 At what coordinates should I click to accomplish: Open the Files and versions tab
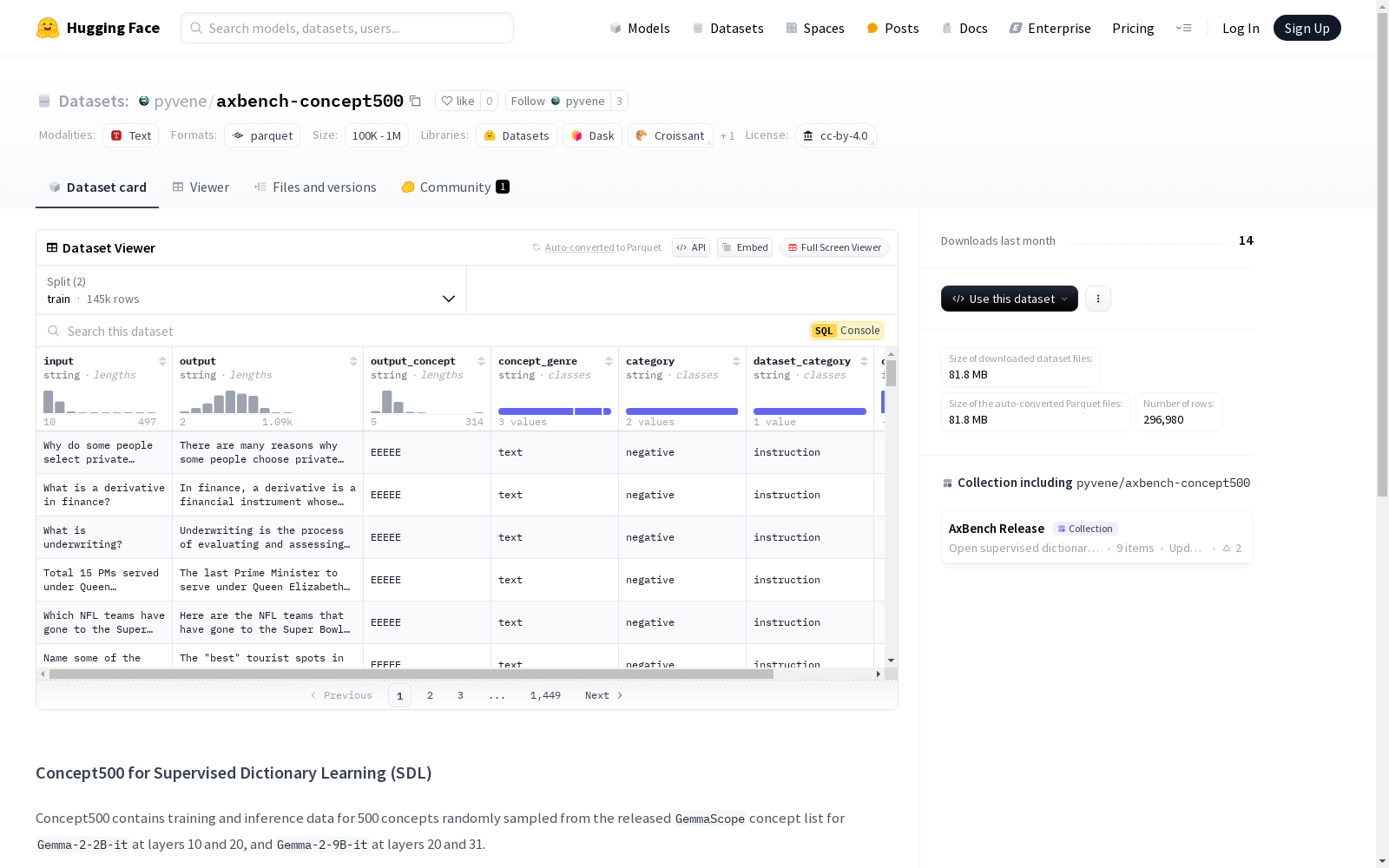click(x=315, y=187)
